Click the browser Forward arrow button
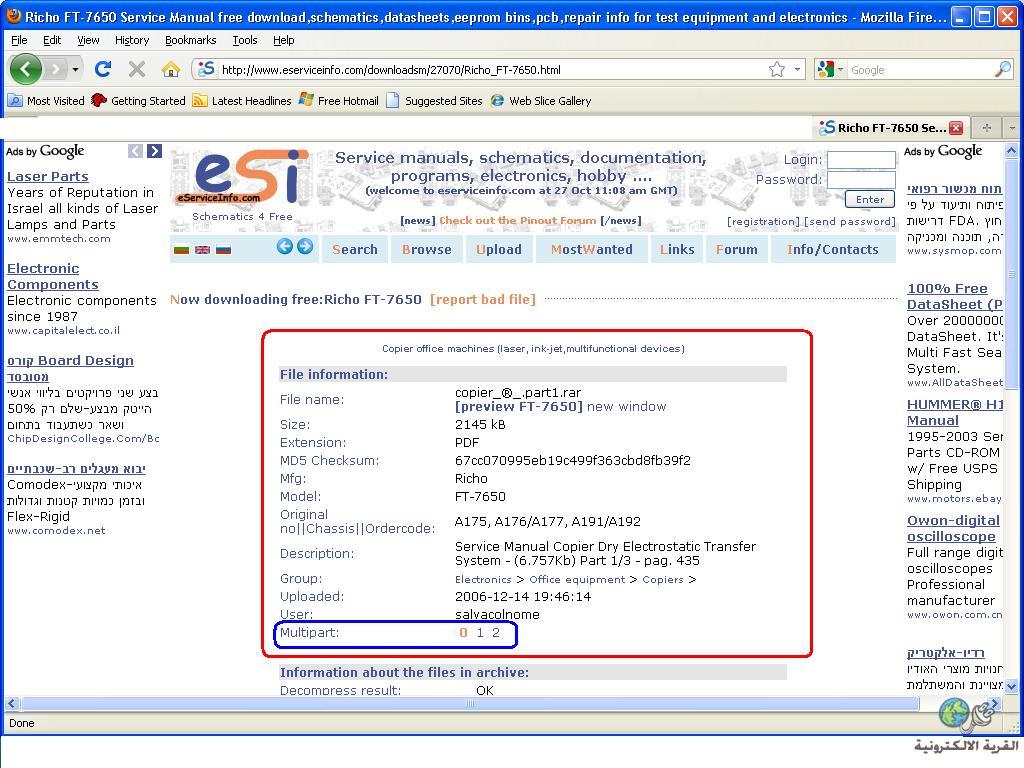1024x768 pixels. coord(56,69)
